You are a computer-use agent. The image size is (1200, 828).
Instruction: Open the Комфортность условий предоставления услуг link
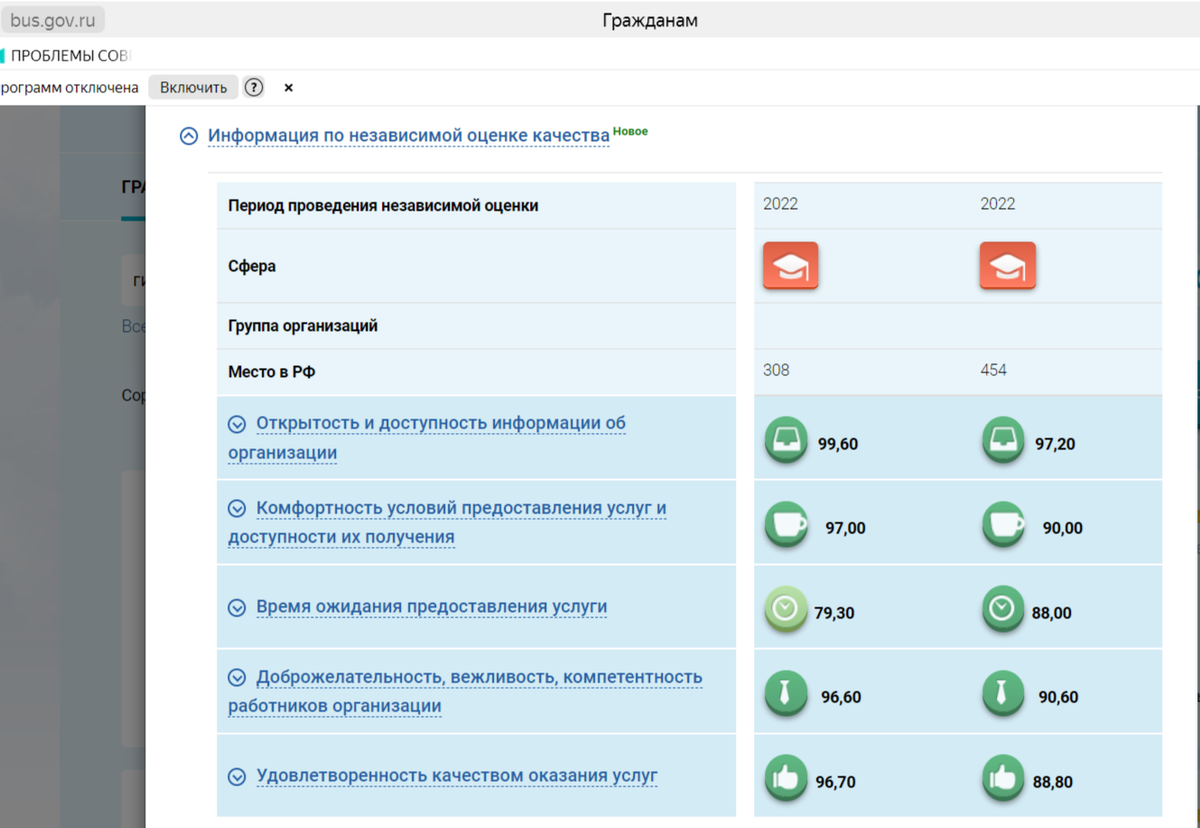(x=460, y=508)
